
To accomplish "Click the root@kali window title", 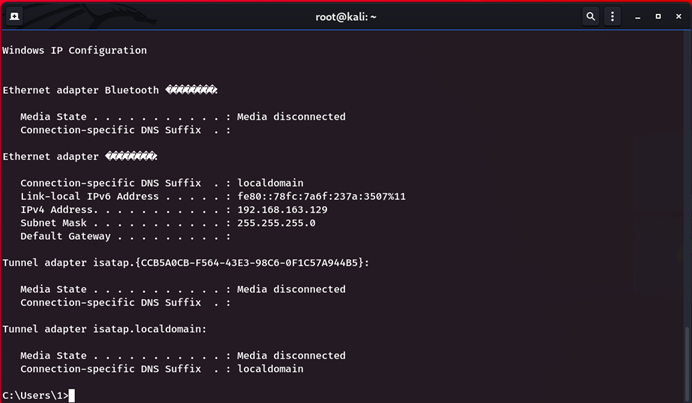I will coord(345,17).
